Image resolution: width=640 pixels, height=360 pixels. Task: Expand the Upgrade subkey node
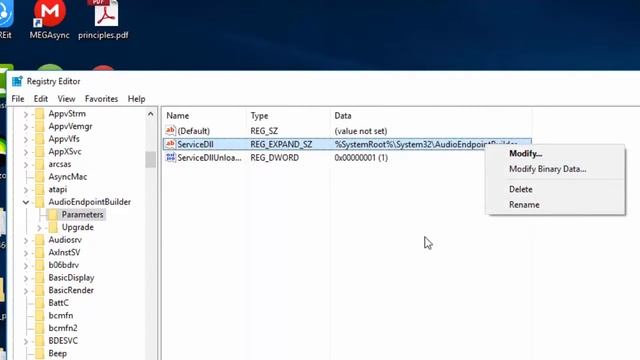pos(39,228)
